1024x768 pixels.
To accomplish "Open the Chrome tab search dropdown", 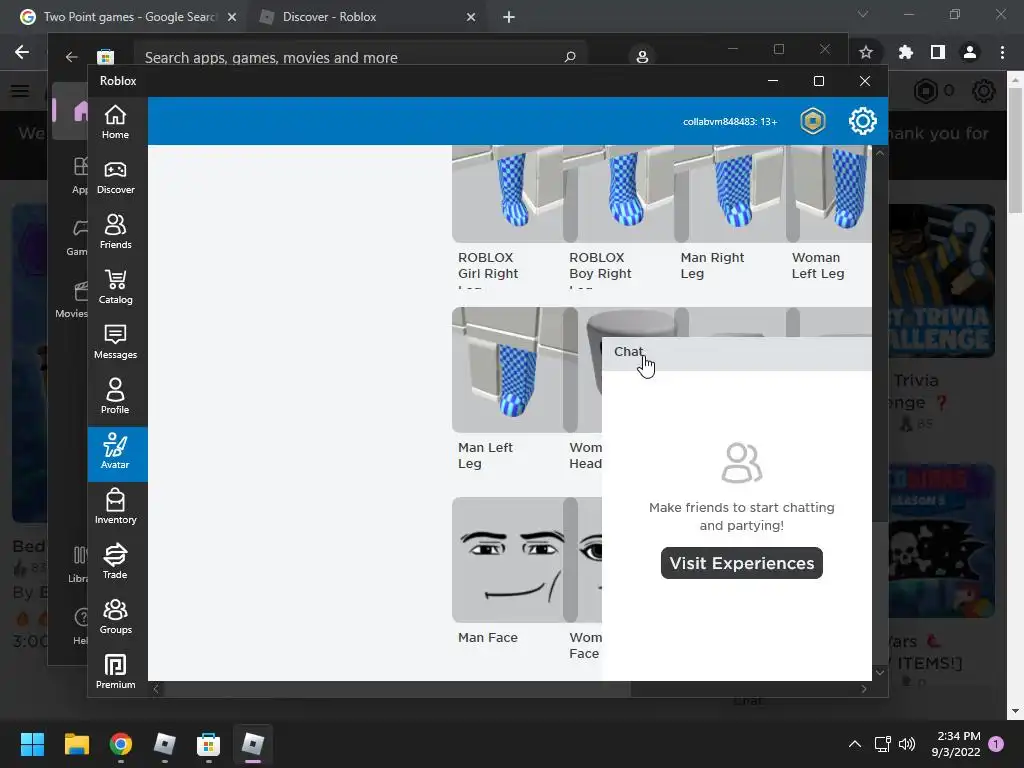I will pyautogui.click(x=863, y=14).
